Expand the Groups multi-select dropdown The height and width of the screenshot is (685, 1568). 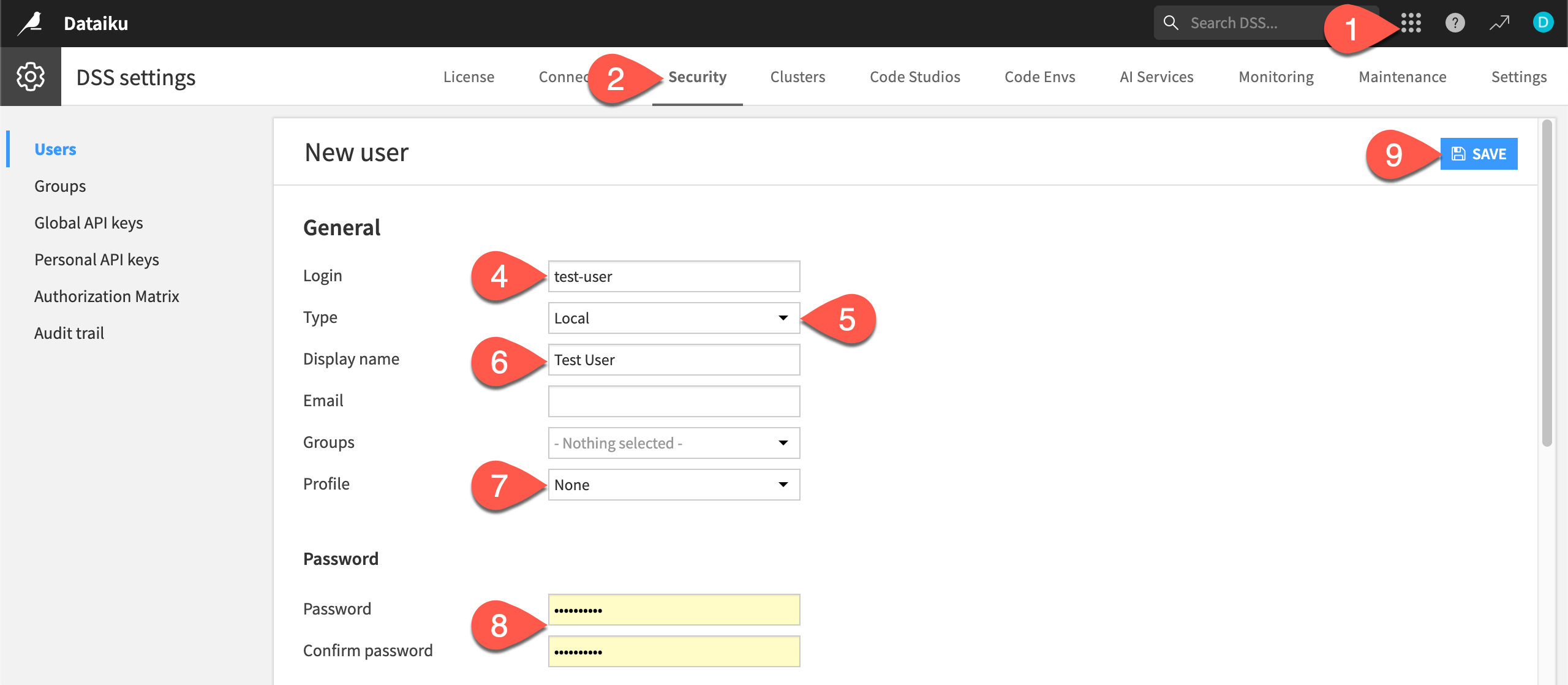pyautogui.click(x=674, y=443)
